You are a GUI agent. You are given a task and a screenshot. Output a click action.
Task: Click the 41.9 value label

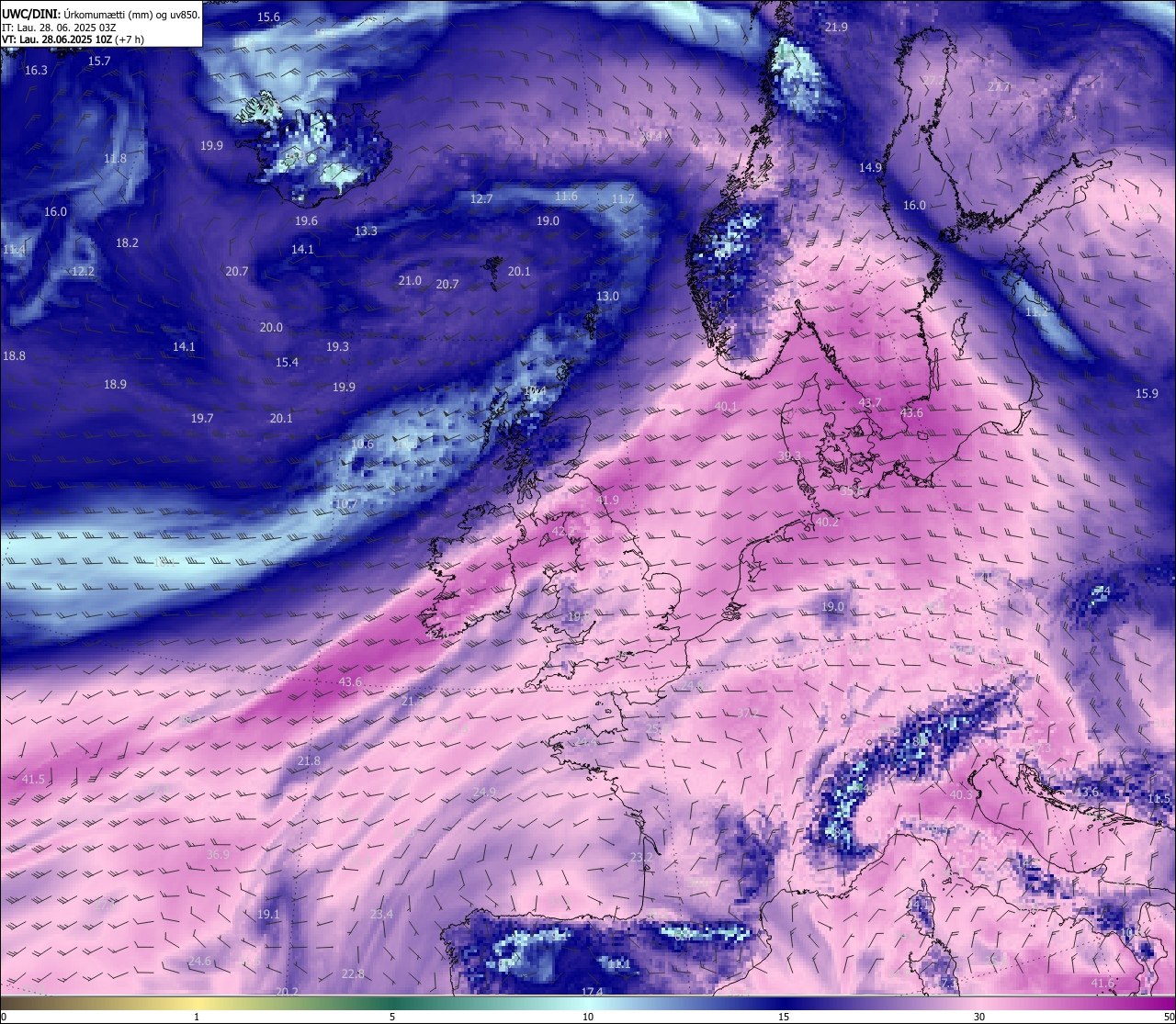click(607, 500)
